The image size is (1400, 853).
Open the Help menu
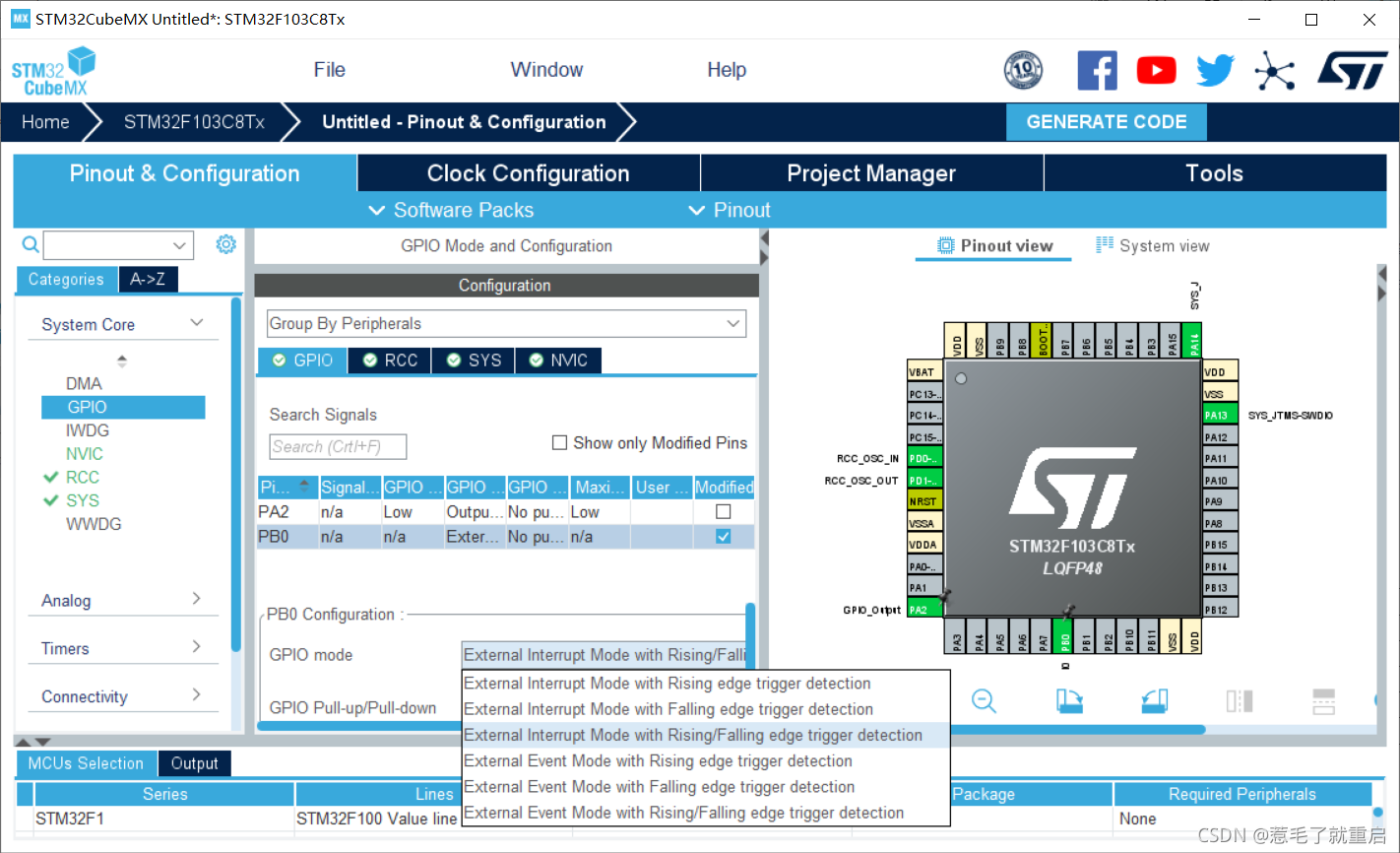tap(727, 70)
